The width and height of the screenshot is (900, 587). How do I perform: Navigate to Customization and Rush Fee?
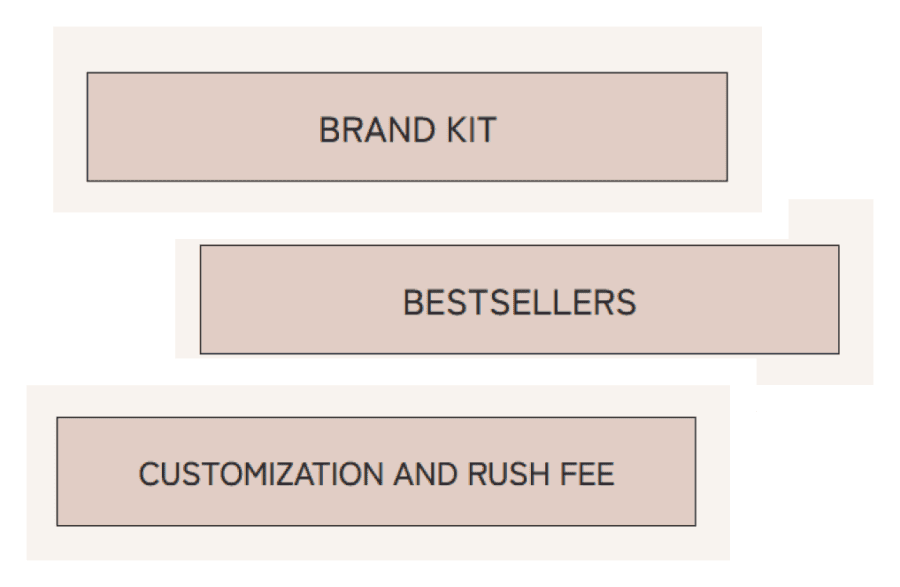376,472
